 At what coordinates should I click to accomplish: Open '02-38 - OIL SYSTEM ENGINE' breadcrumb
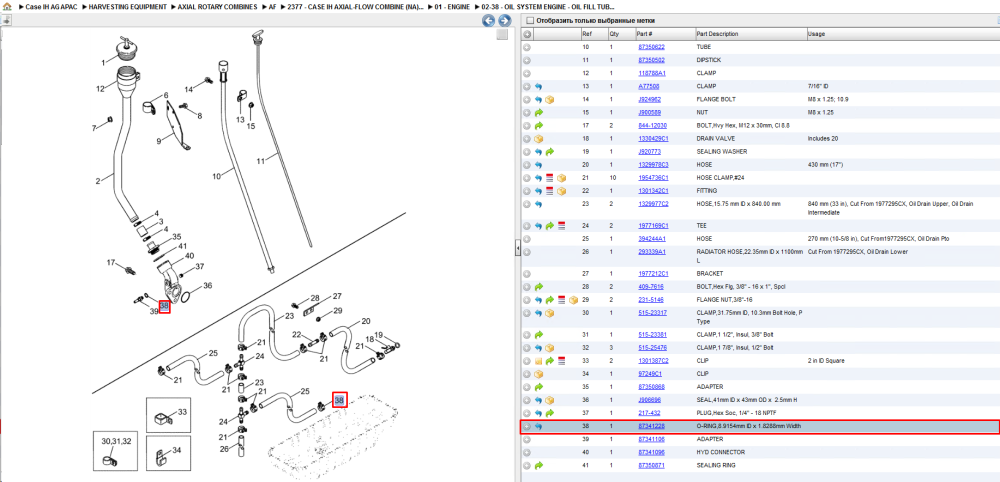pos(548,7)
